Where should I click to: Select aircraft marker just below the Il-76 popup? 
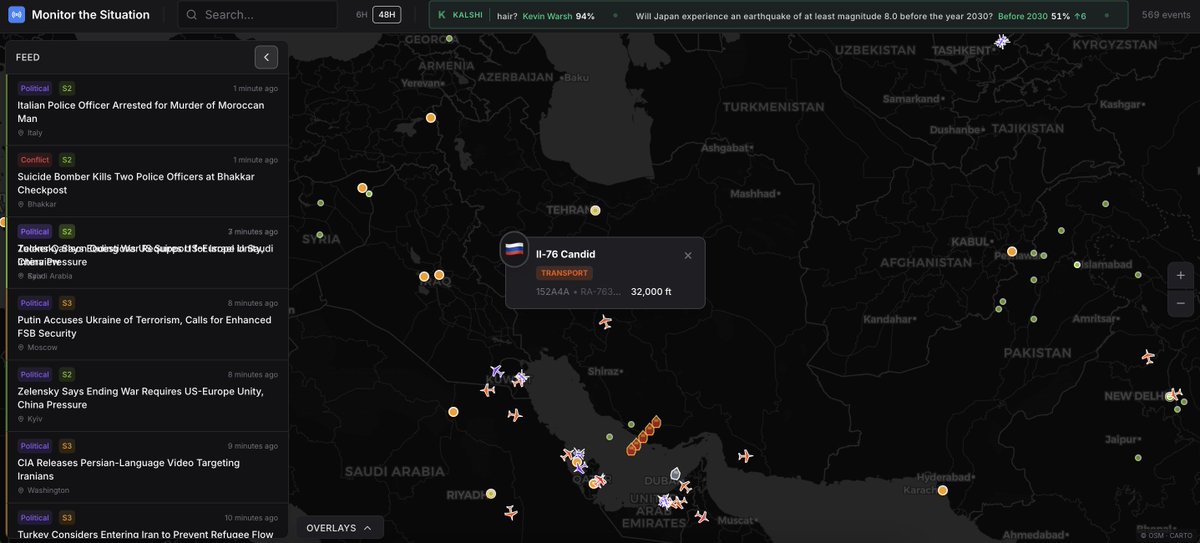pyautogui.click(x=605, y=322)
